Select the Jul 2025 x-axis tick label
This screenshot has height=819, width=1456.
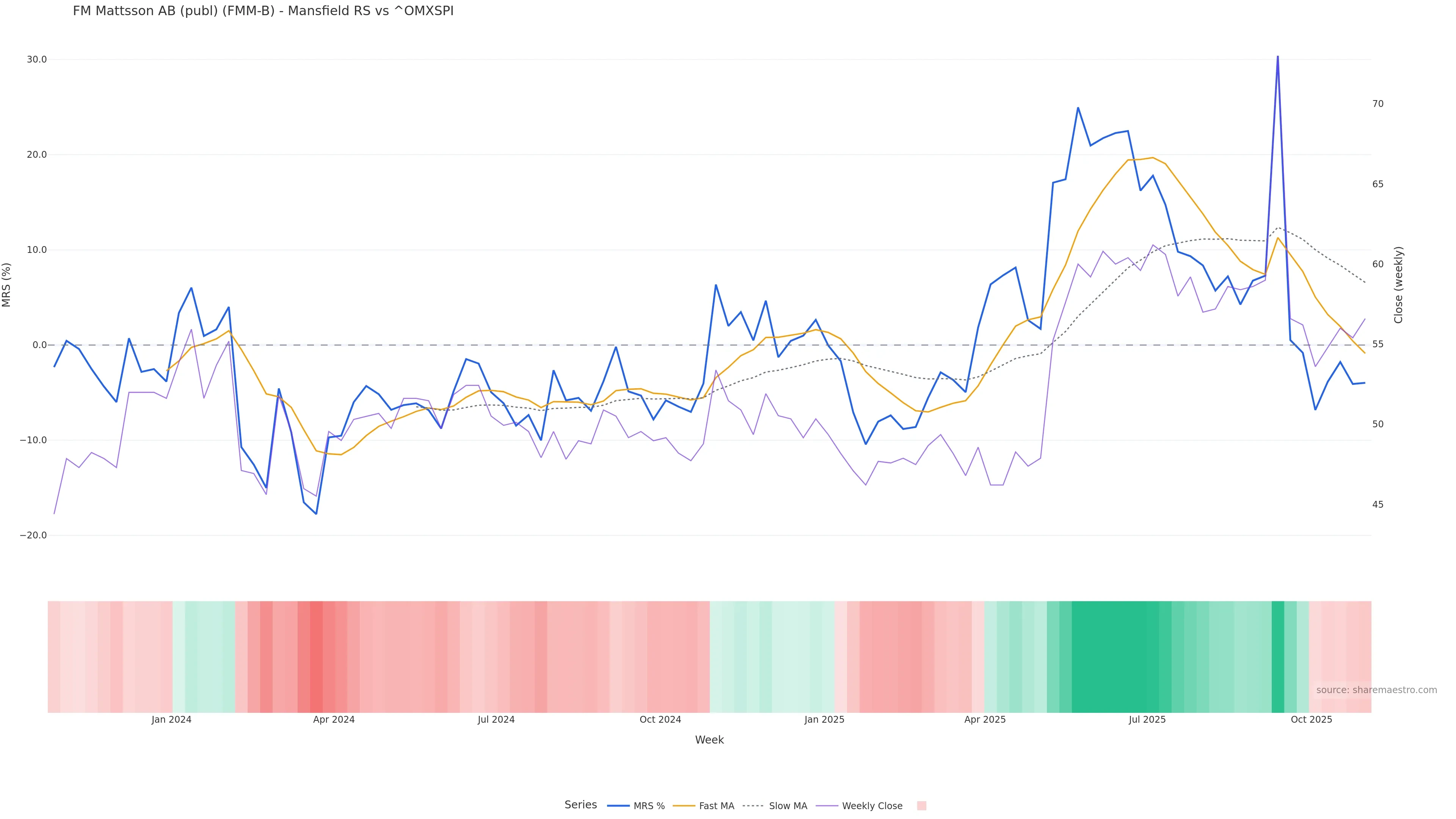click(x=1147, y=720)
